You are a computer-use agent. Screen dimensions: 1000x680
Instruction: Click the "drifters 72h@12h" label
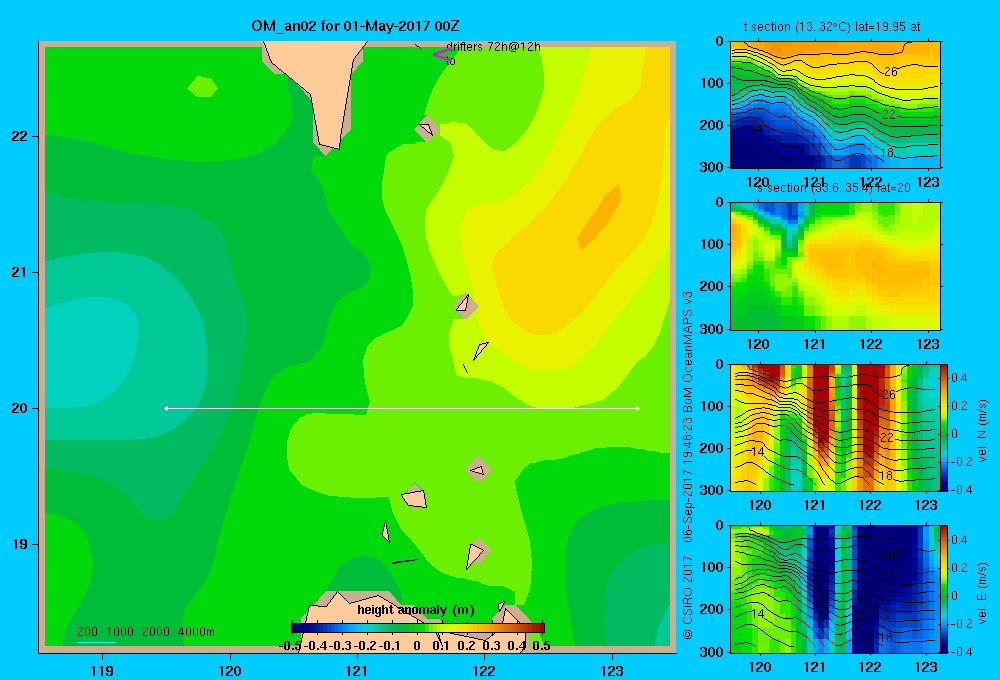494,47
